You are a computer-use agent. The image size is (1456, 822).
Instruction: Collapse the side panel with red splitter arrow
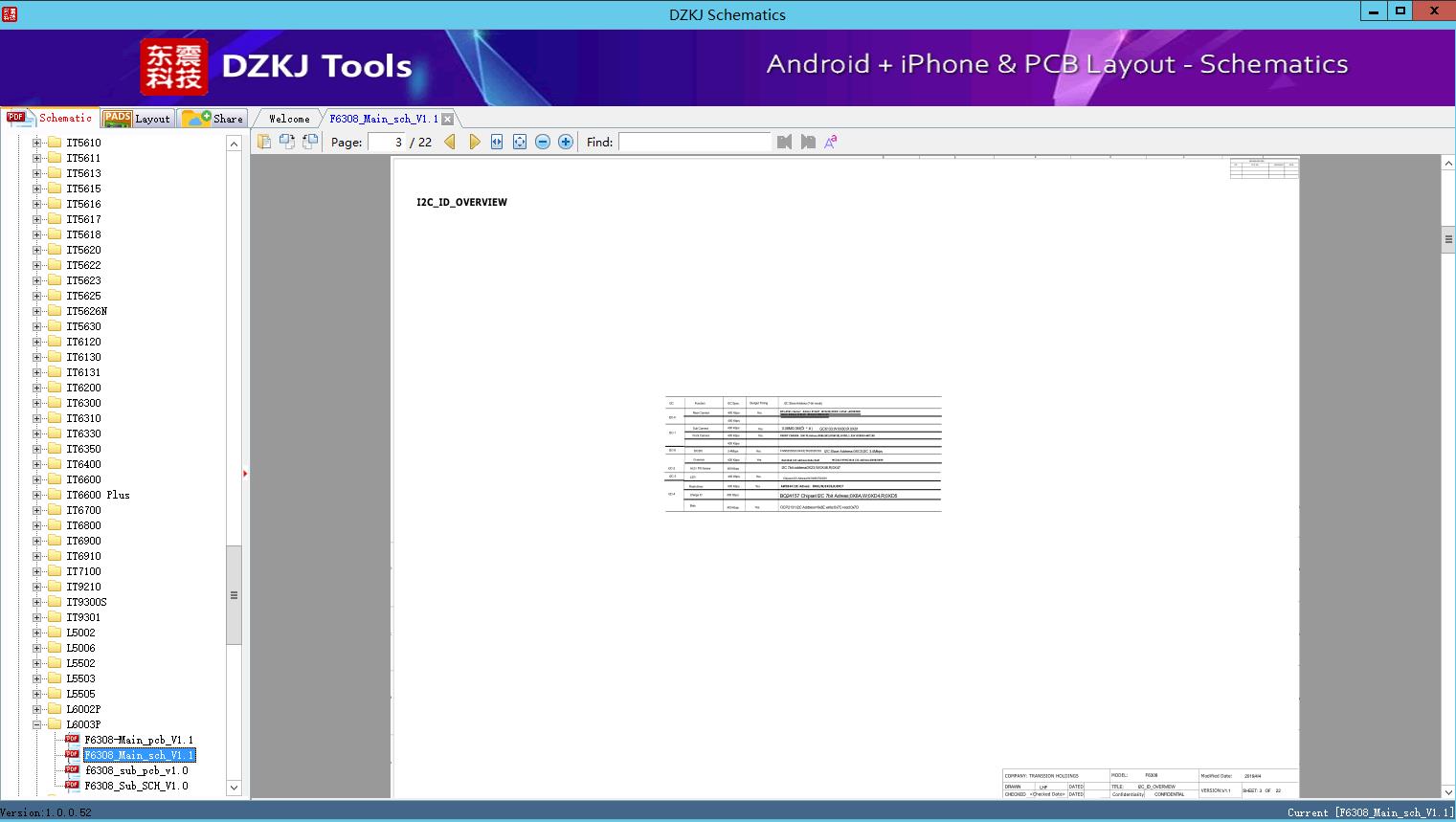click(245, 474)
